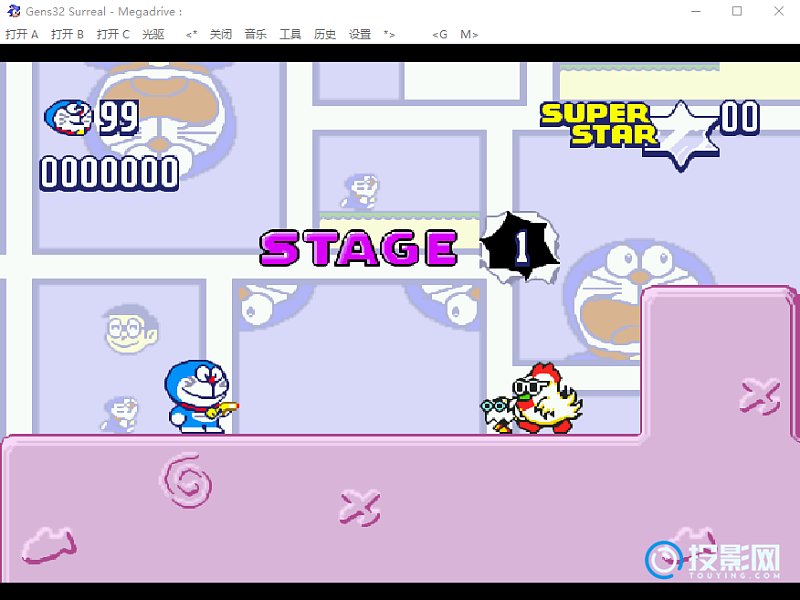Click the Doraemon player character holding gun
The image size is (800, 600).
point(201,396)
